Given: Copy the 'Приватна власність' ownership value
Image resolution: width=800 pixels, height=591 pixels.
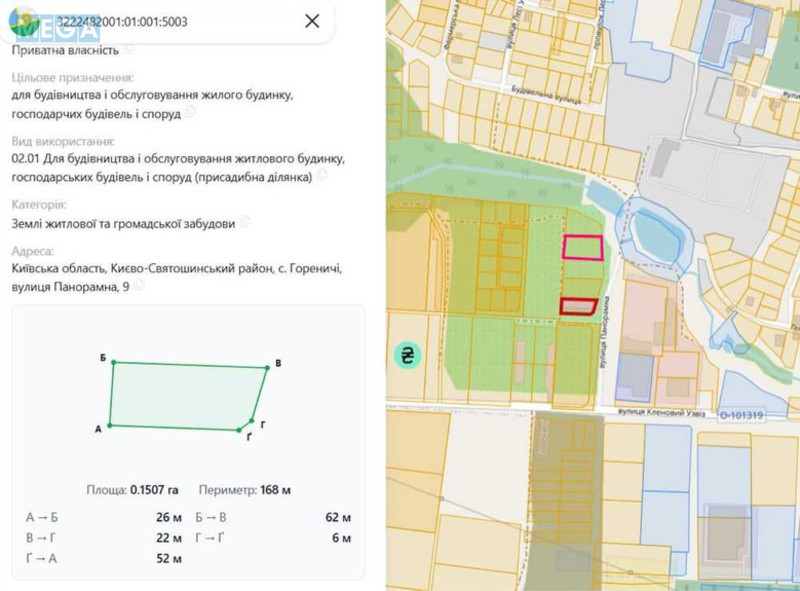Looking at the screenshot, I should click(x=130, y=48).
